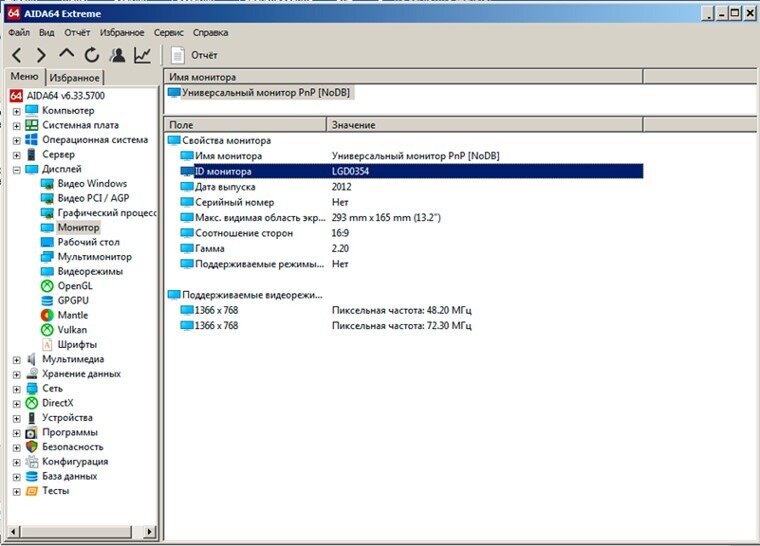The image size is (760, 546).
Task: Select Универсальный монитор PnP [NoDB] in top list
Action: pos(260,92)
